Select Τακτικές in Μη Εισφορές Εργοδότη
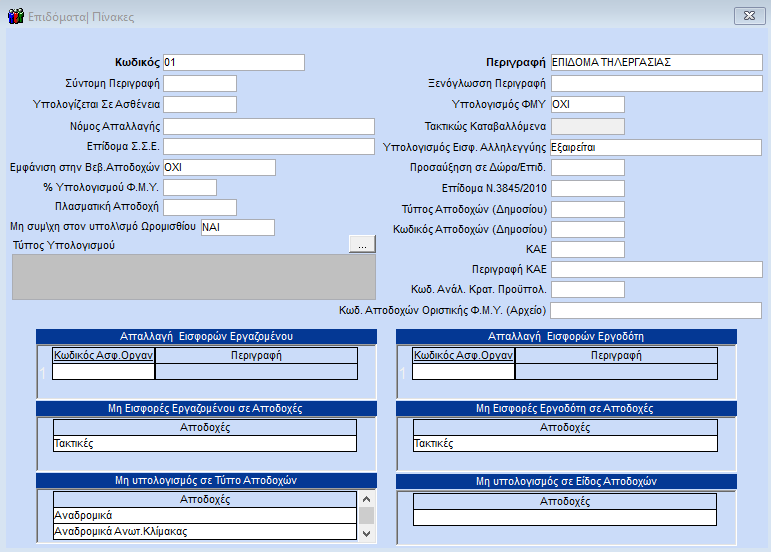This screenshot has width=771, height=552. pyautogui.click(x=564, y=443)
